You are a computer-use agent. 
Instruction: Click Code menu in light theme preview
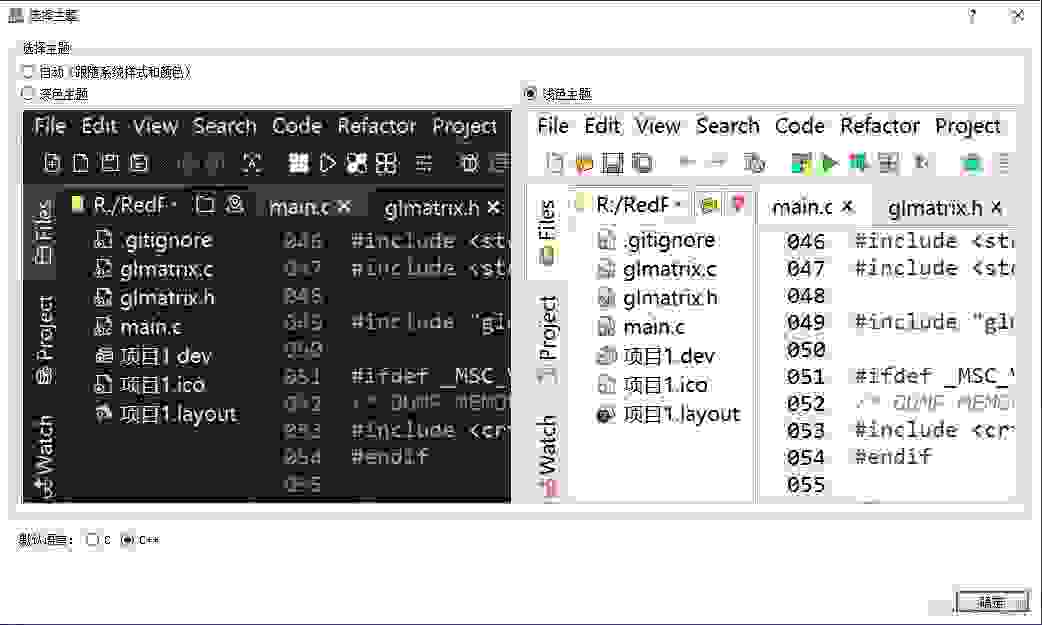(799, 126)
